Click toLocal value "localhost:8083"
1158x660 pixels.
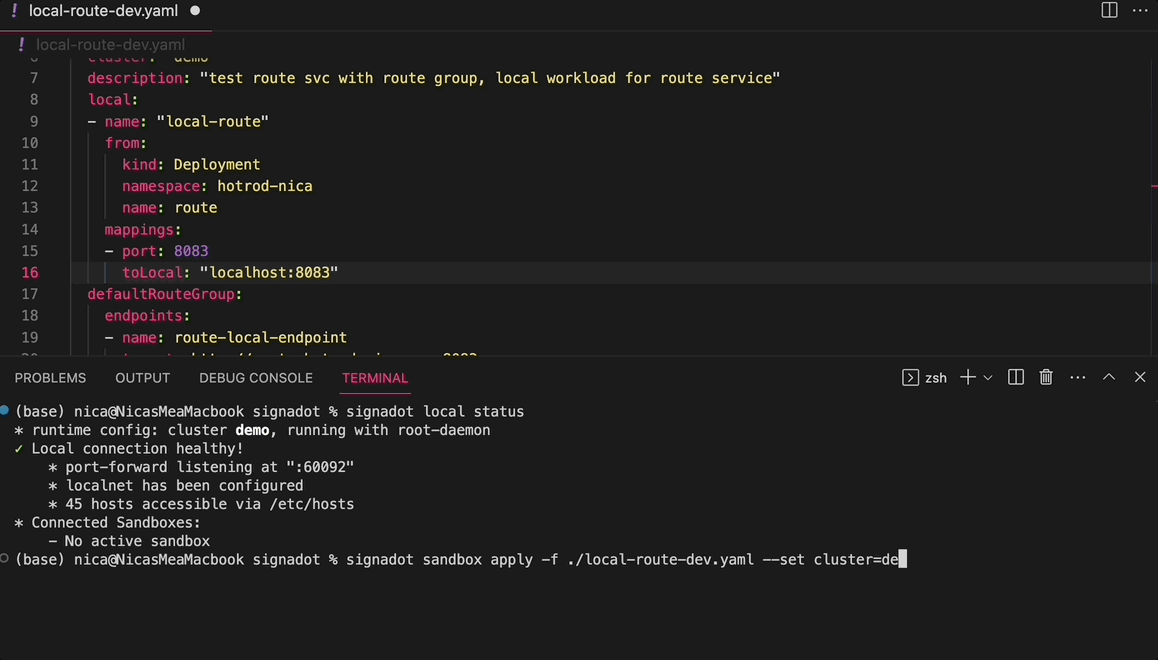(x=269, y=272)
